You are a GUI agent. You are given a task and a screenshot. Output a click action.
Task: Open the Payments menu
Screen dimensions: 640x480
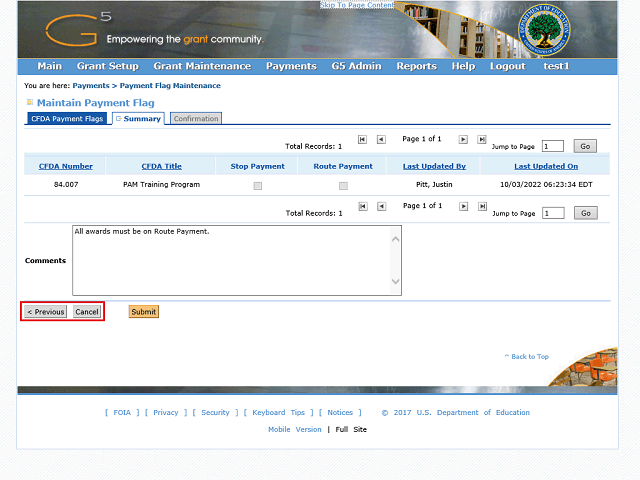click(x=291, y=66)
